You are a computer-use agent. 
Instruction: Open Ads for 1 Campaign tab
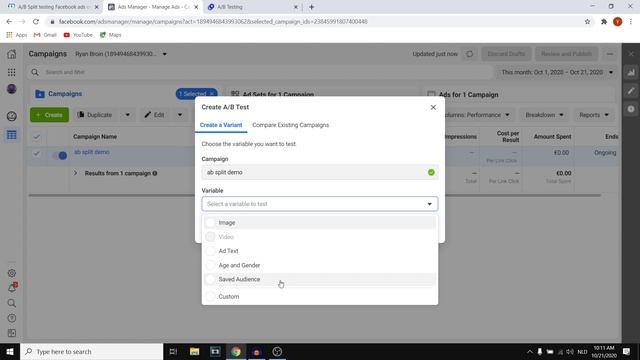point(468,95)
